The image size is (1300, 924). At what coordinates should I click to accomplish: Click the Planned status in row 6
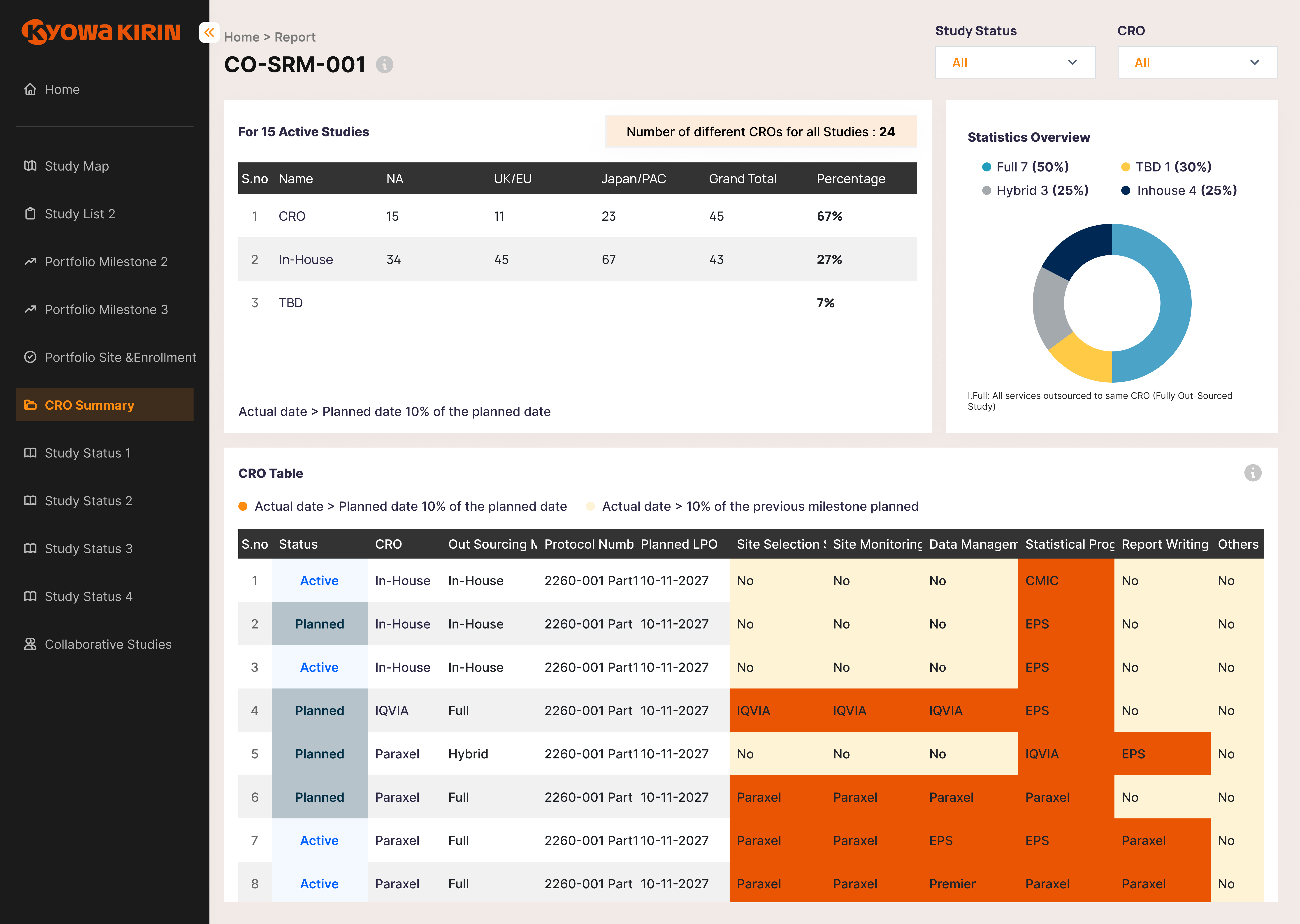click(x=319, y=797)
